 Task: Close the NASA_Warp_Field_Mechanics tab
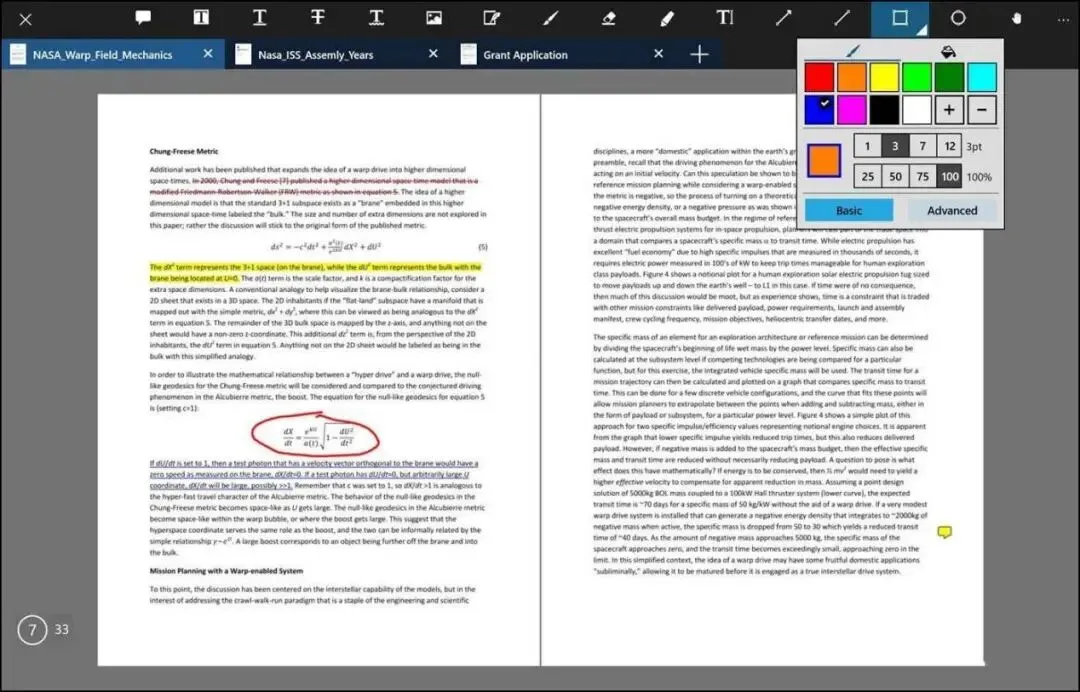click(x=208, y=54)
